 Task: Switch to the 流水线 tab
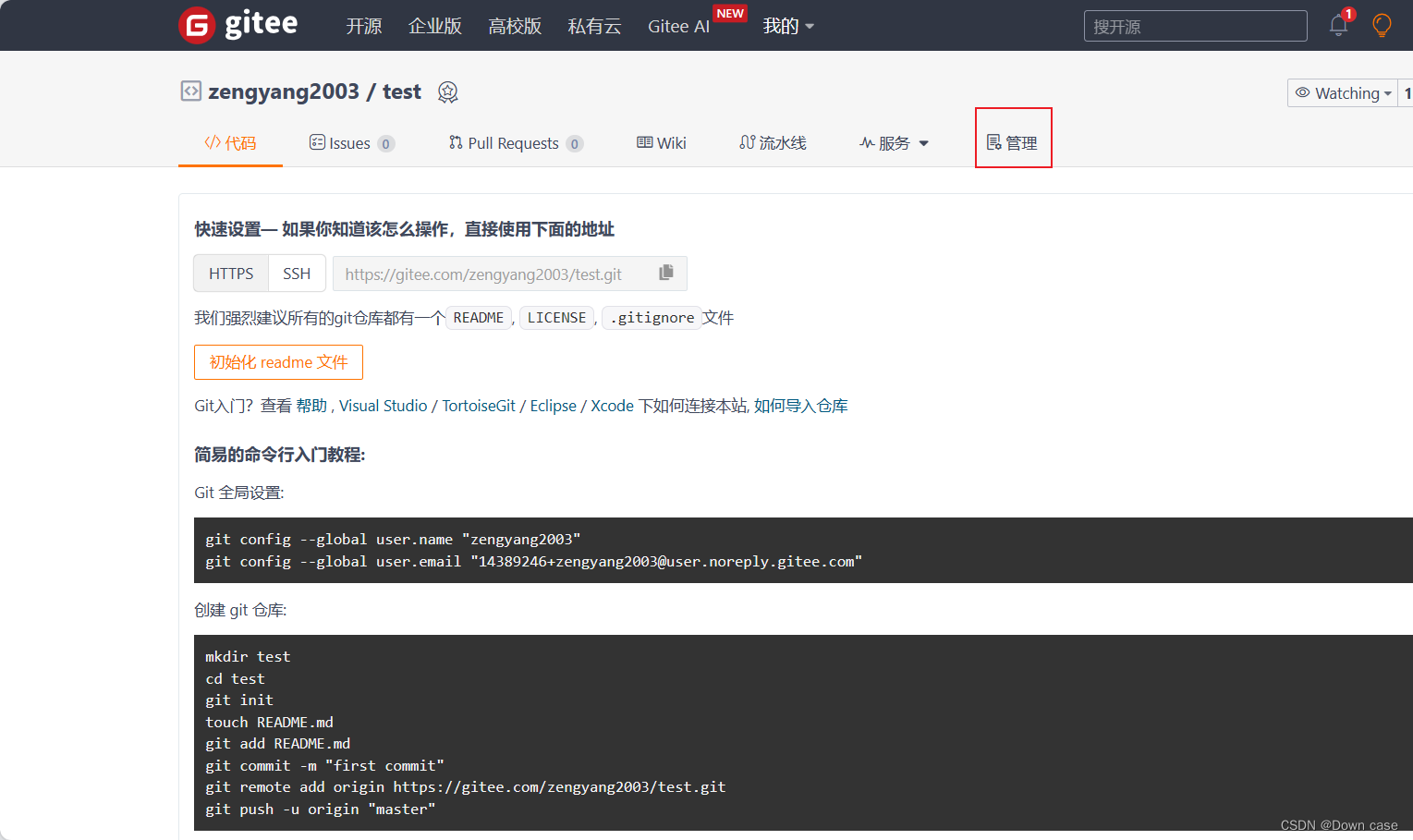tap(773, 143)
